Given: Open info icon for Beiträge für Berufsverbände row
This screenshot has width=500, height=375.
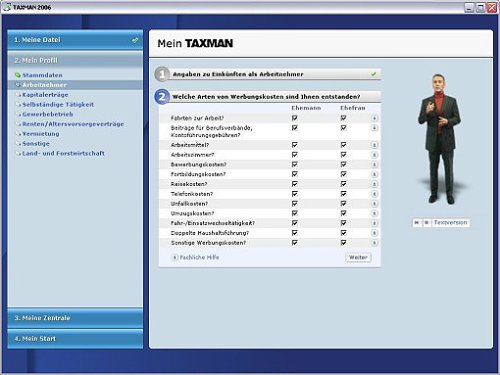Looking at the screenshot, I should 374,128.
